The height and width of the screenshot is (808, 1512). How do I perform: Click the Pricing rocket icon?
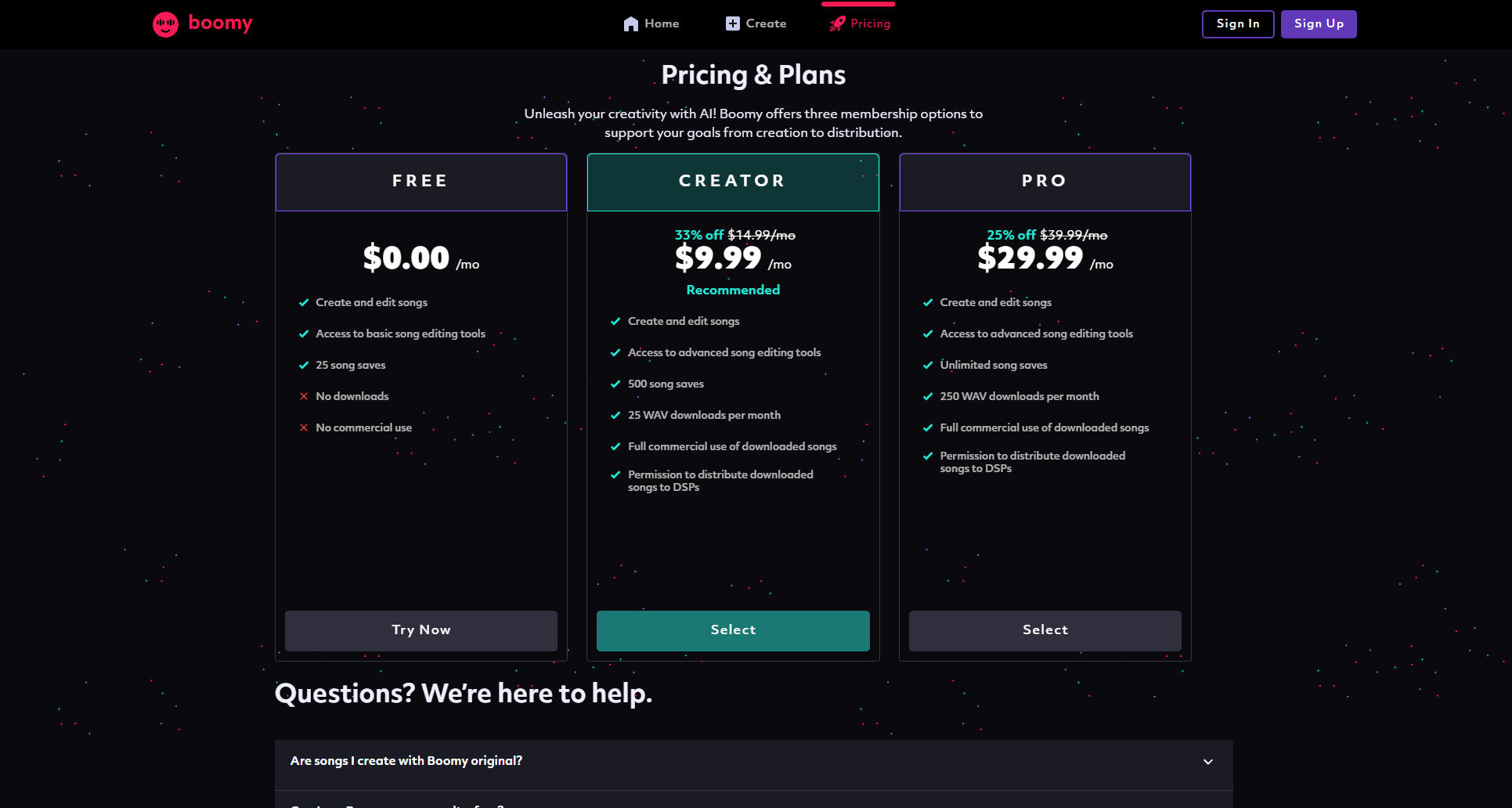point(837,23)
